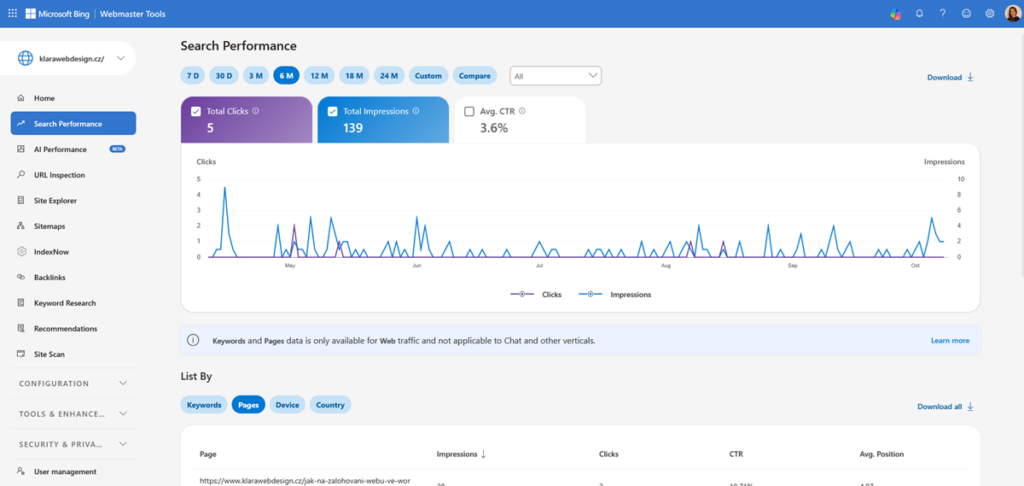Viewport: 1024px width, 486px height.
Task: Open notifications bell icon
Action: 920,13
